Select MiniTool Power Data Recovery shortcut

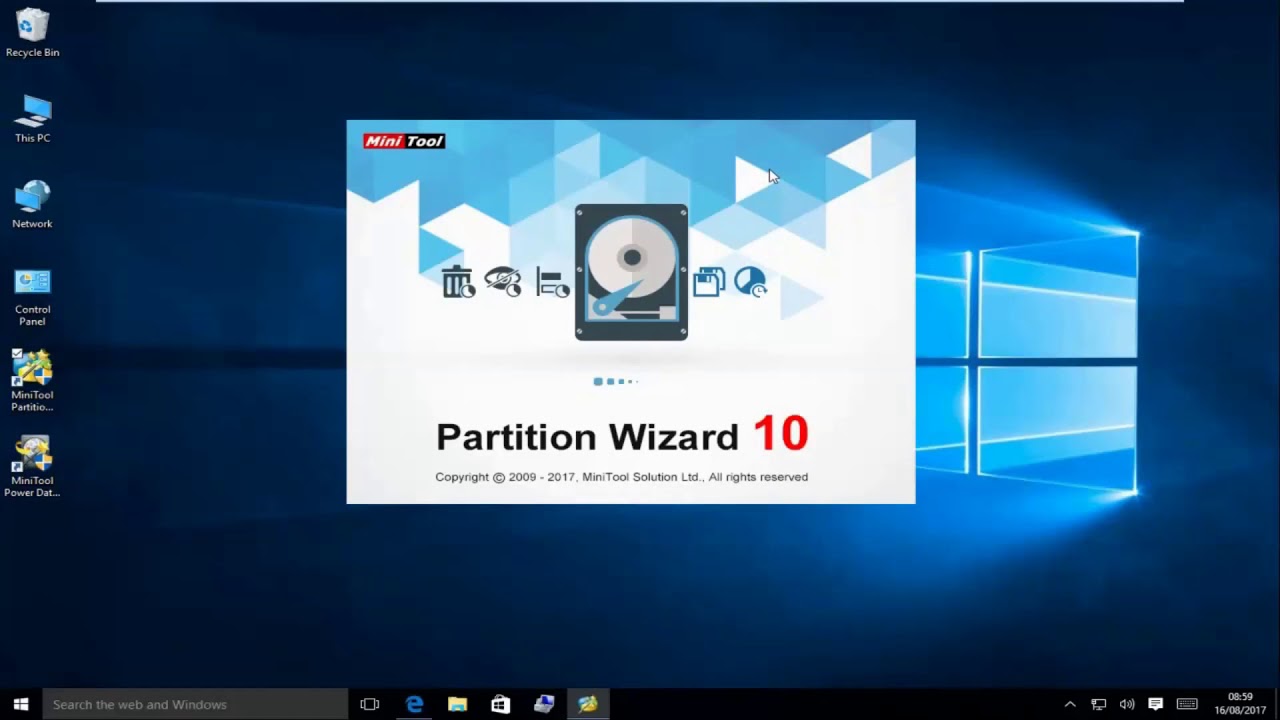pos(32,467)
